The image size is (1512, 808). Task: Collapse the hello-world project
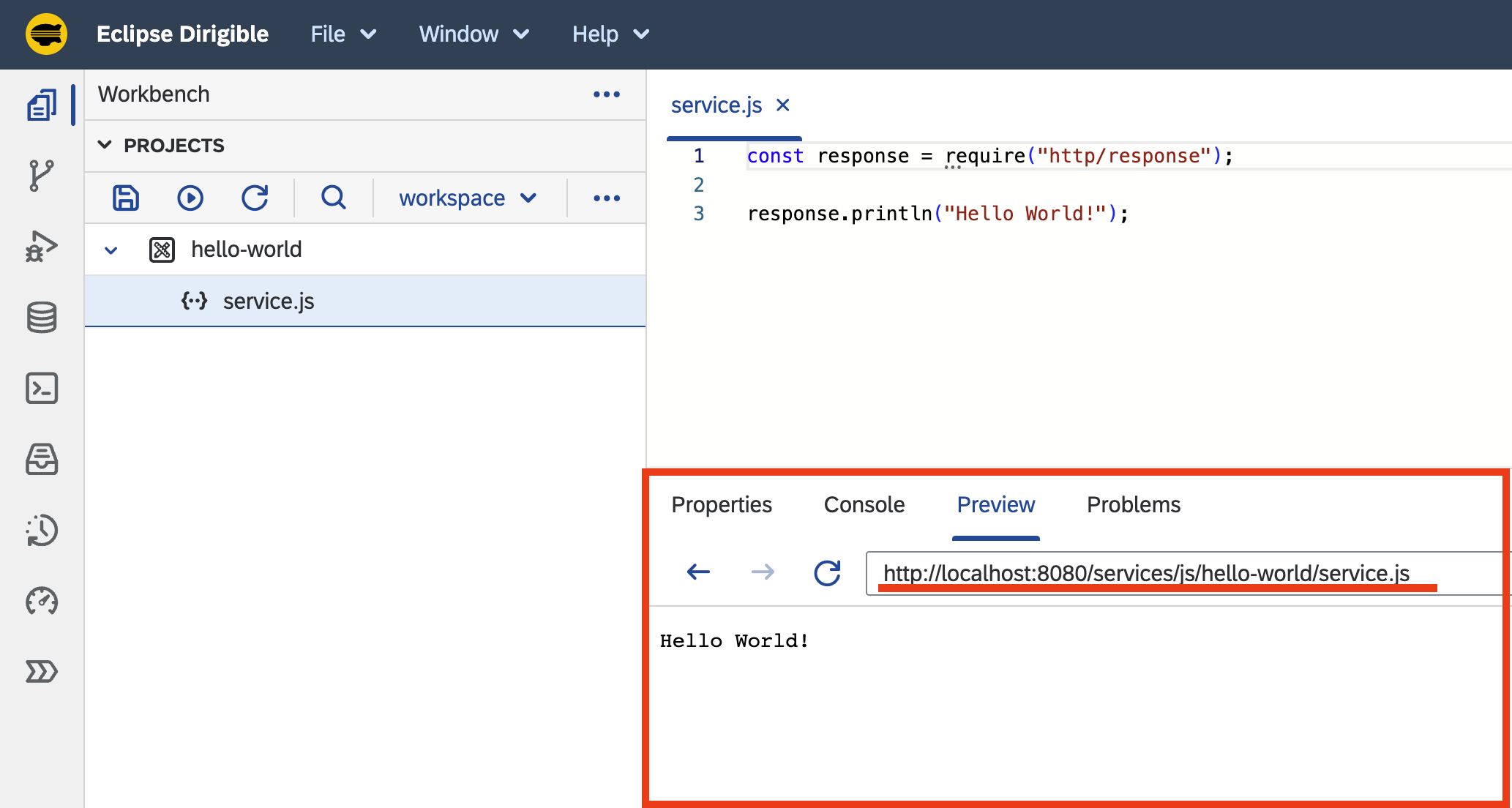click(111, 250)
